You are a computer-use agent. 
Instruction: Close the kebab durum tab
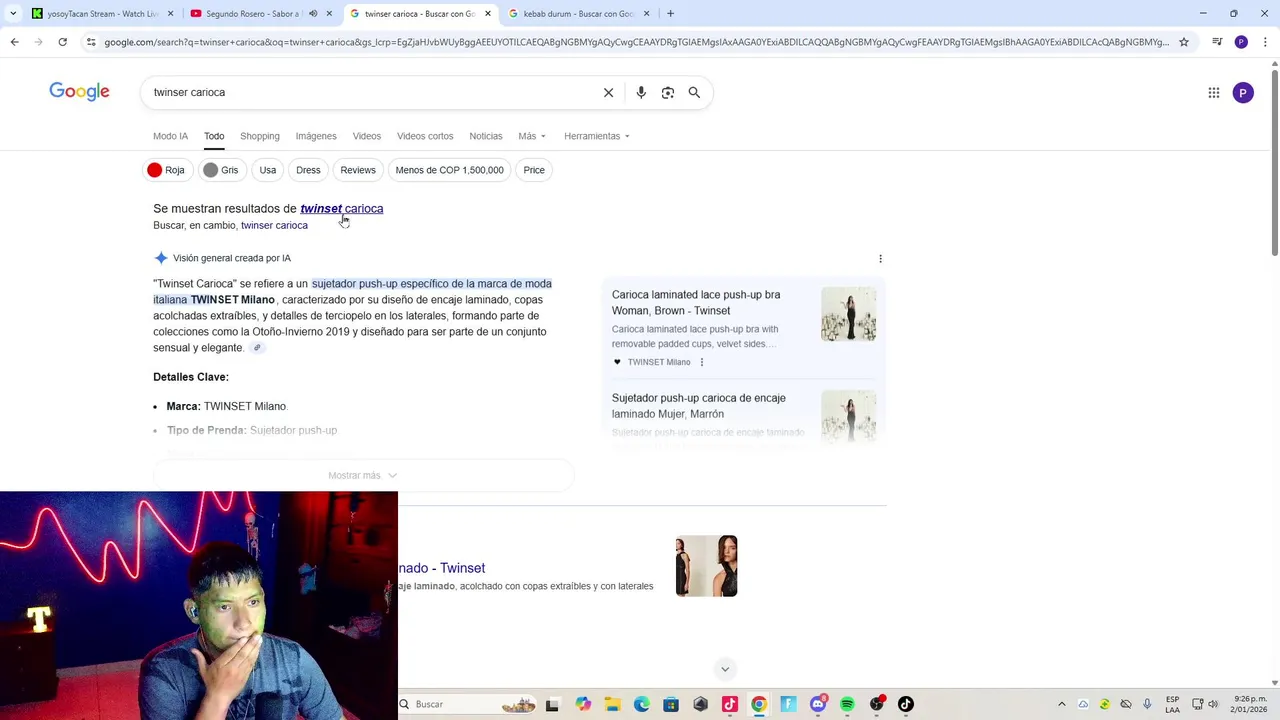646,14
